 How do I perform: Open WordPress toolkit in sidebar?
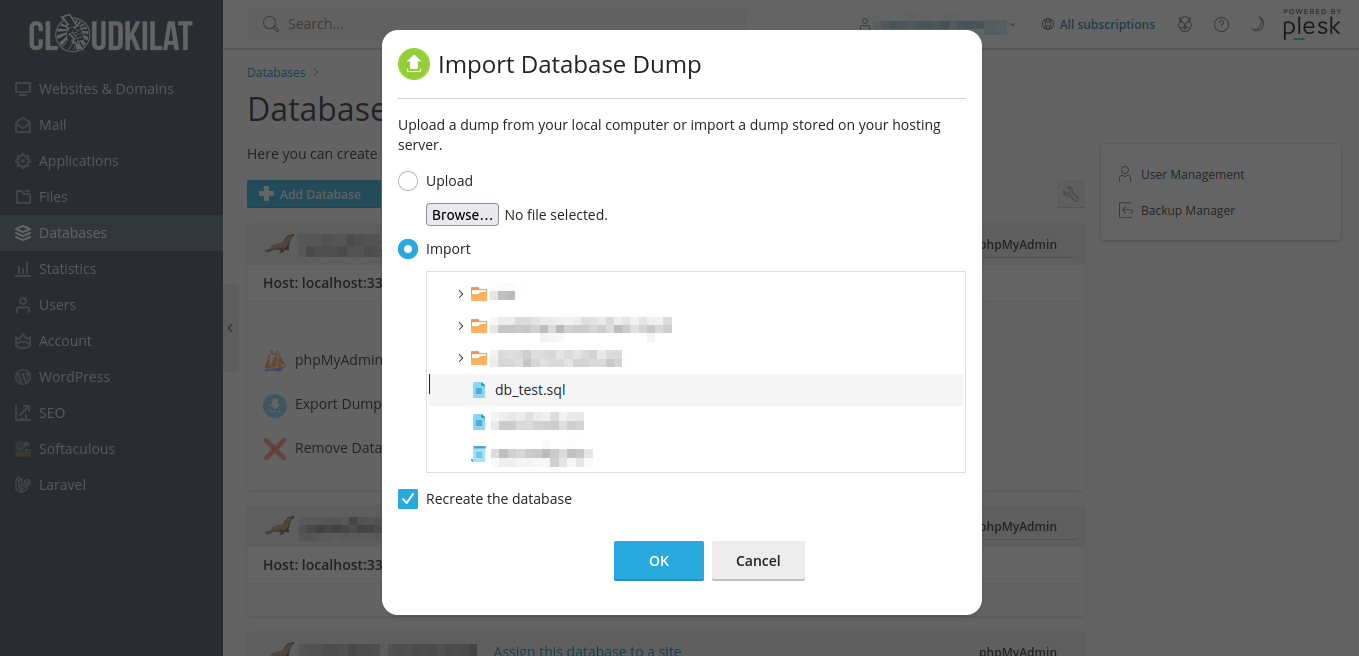[x=74, y=377]
